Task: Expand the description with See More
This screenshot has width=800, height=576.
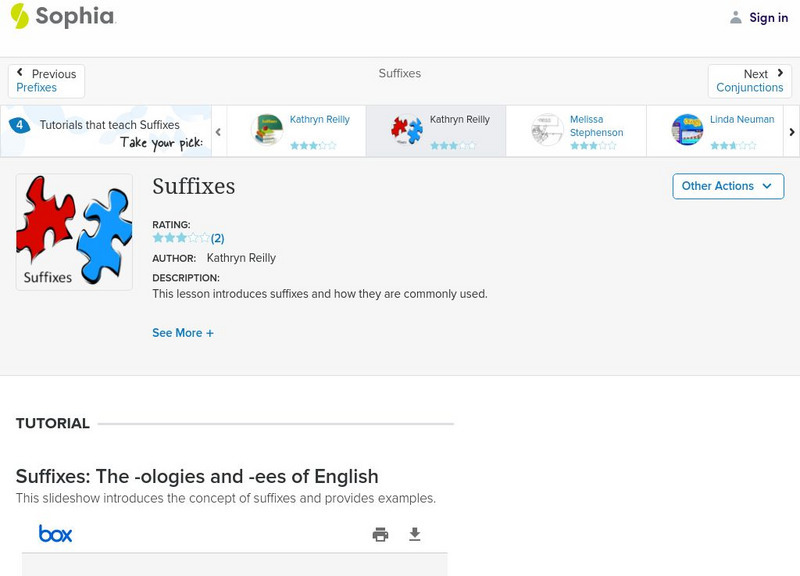Action: pyautogui.click(x=183, y=332)
